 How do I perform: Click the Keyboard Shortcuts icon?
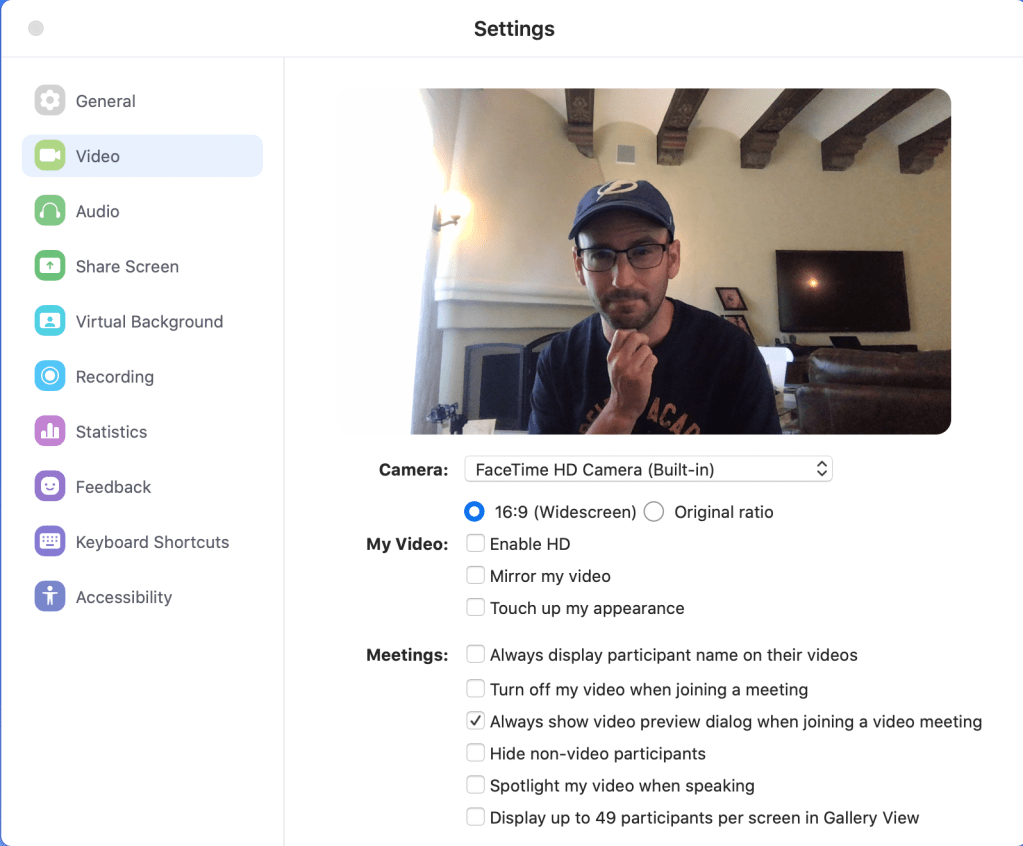pos(50,542)
